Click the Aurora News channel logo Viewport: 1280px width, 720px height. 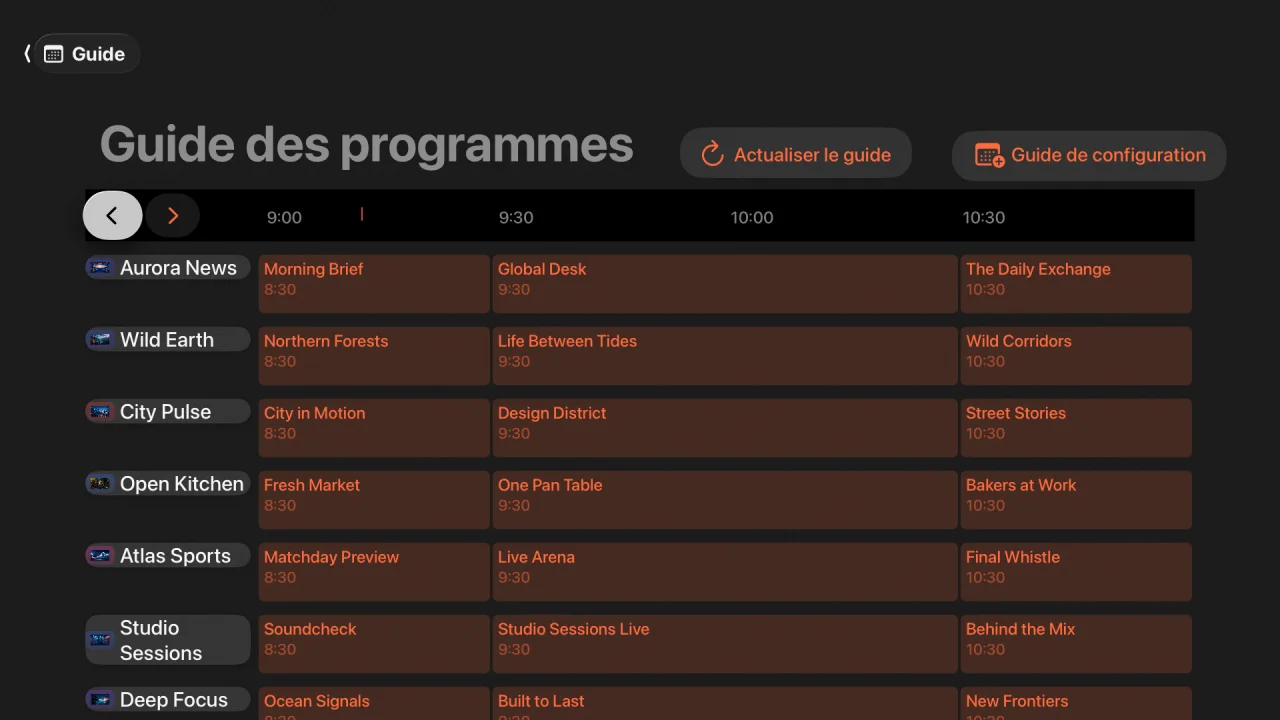point(100,267)
